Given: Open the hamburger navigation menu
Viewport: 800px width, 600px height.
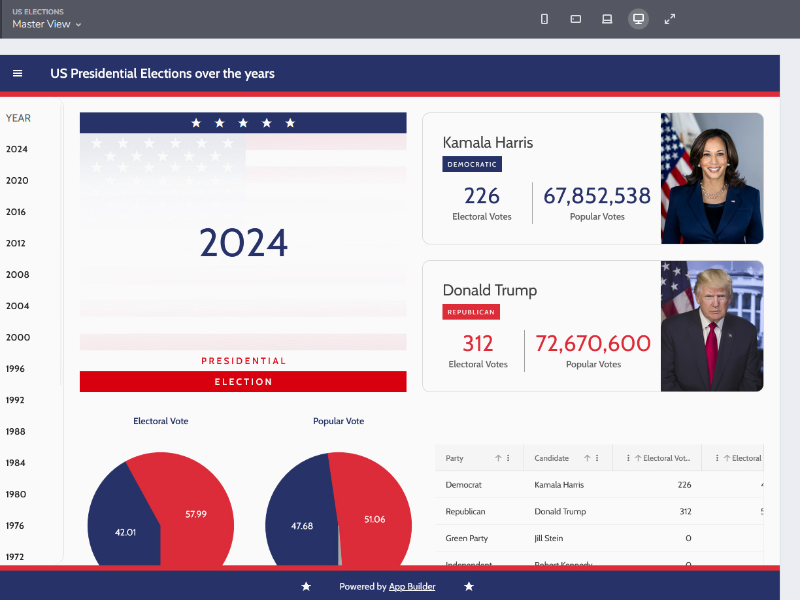Looking at the screenshot, I should point(17,73).
